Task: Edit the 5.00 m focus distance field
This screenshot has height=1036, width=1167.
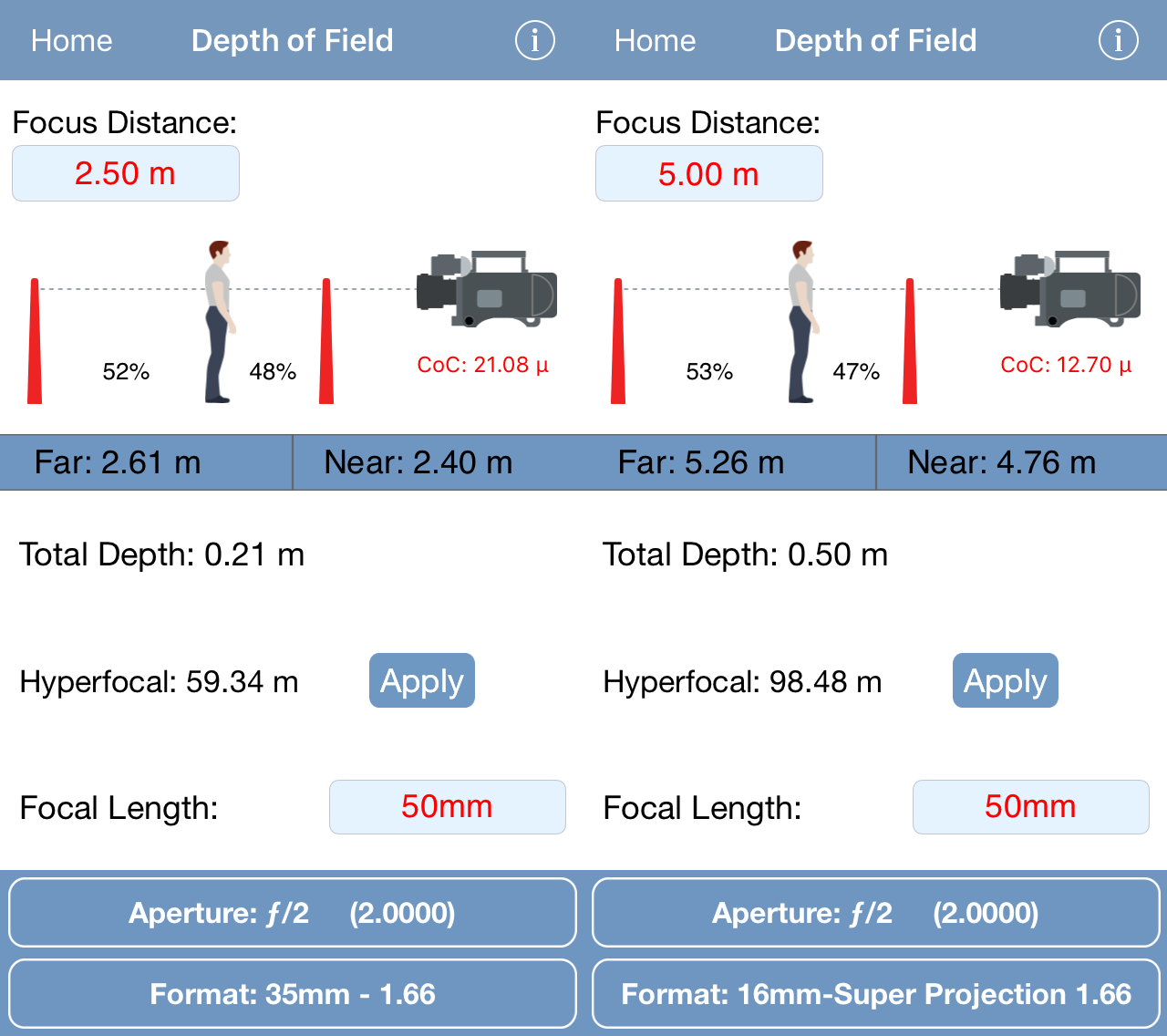Action: pos(709,173)
